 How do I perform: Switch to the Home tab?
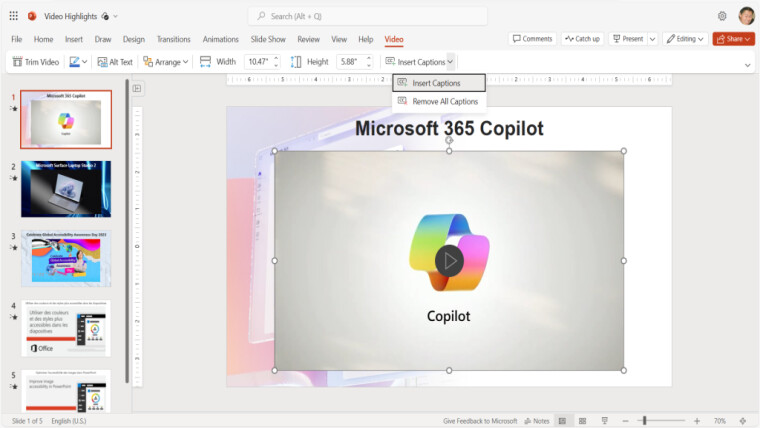[43, 39]
